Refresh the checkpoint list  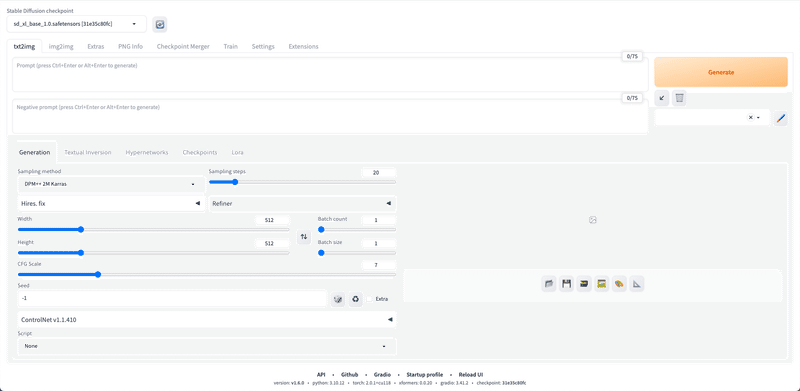(160, 24)
